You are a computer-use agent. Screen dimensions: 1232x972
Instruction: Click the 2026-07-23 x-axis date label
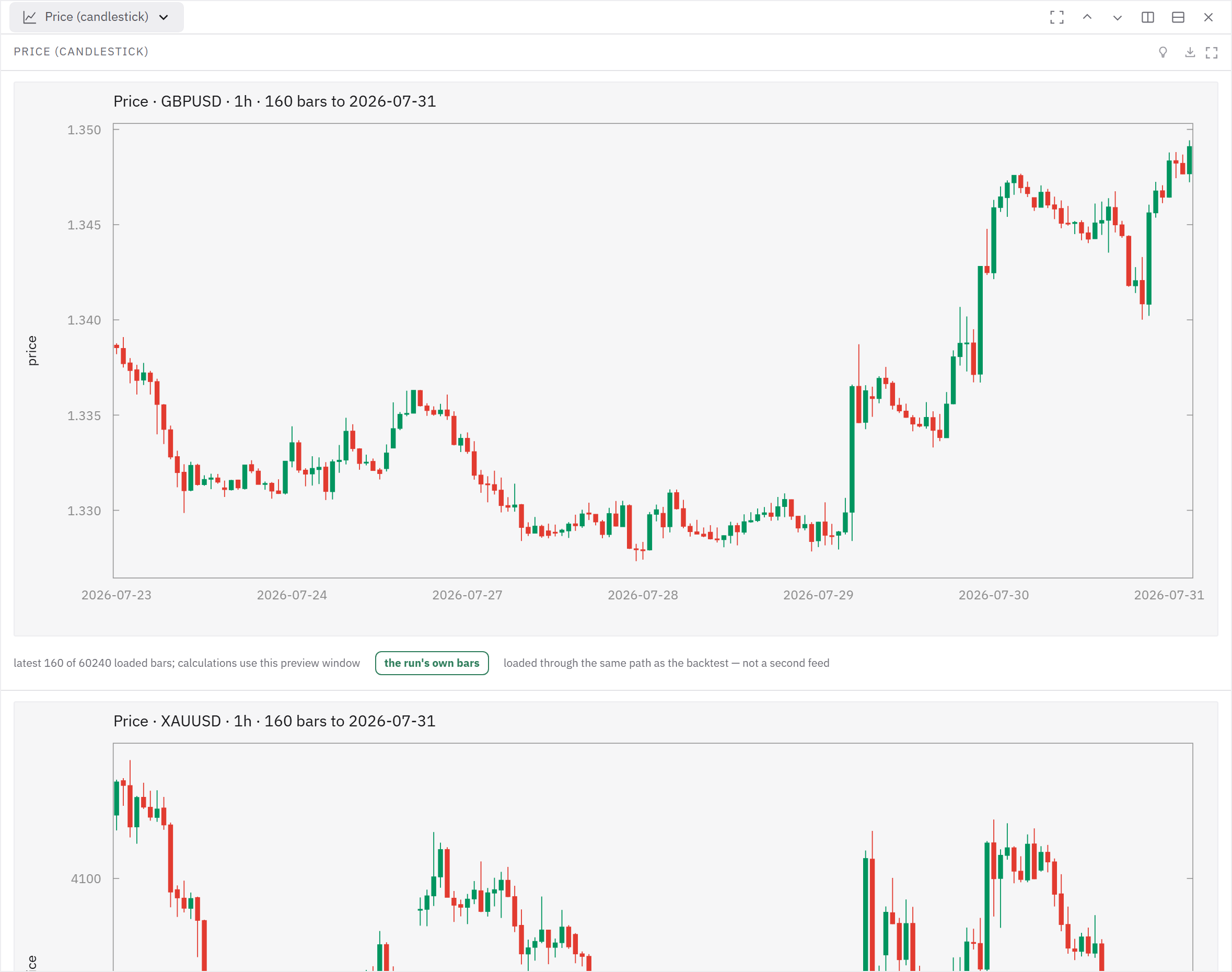(117, 595)
